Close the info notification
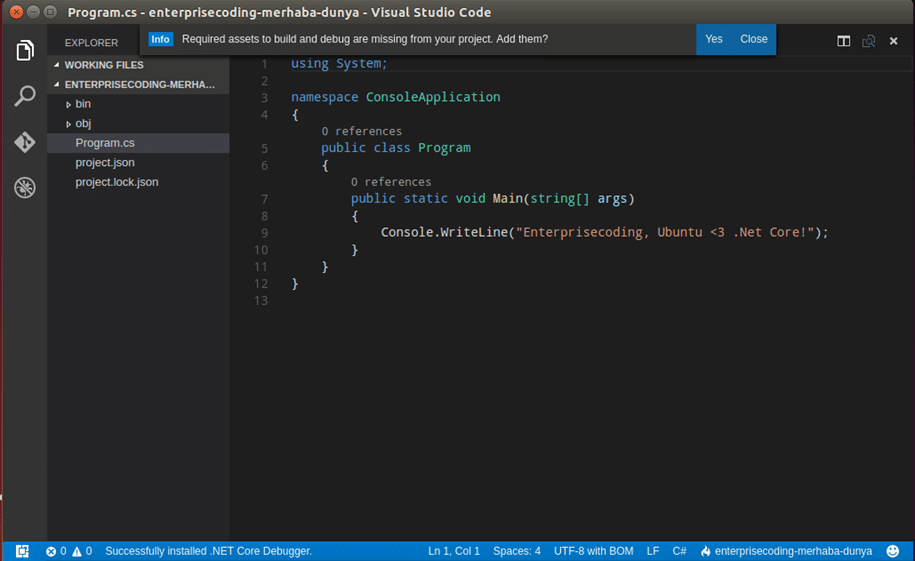This screenshot has width=915, height=561. [753, 39]
